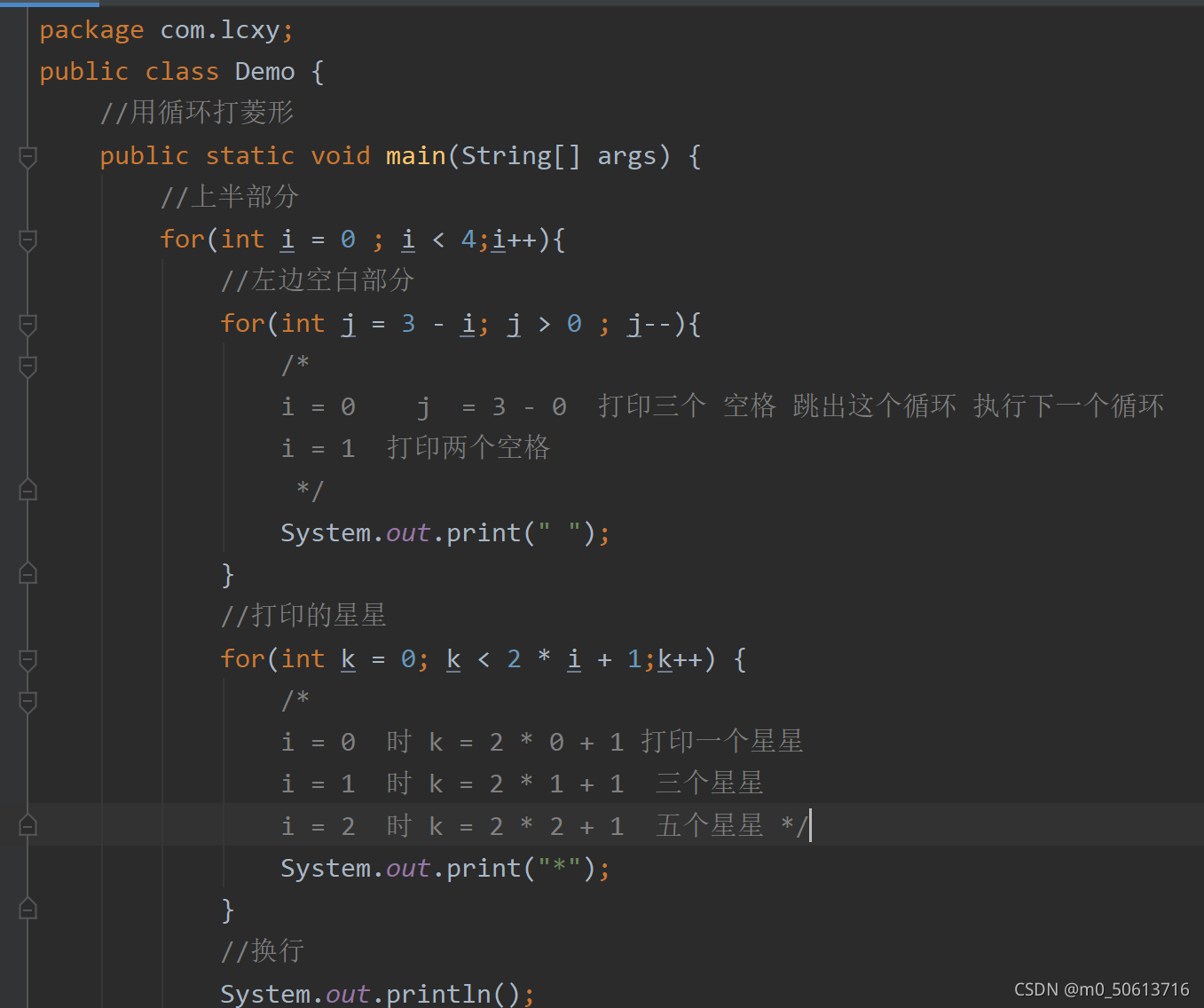Click the class name 'Demo'

[x=264, y=72]
